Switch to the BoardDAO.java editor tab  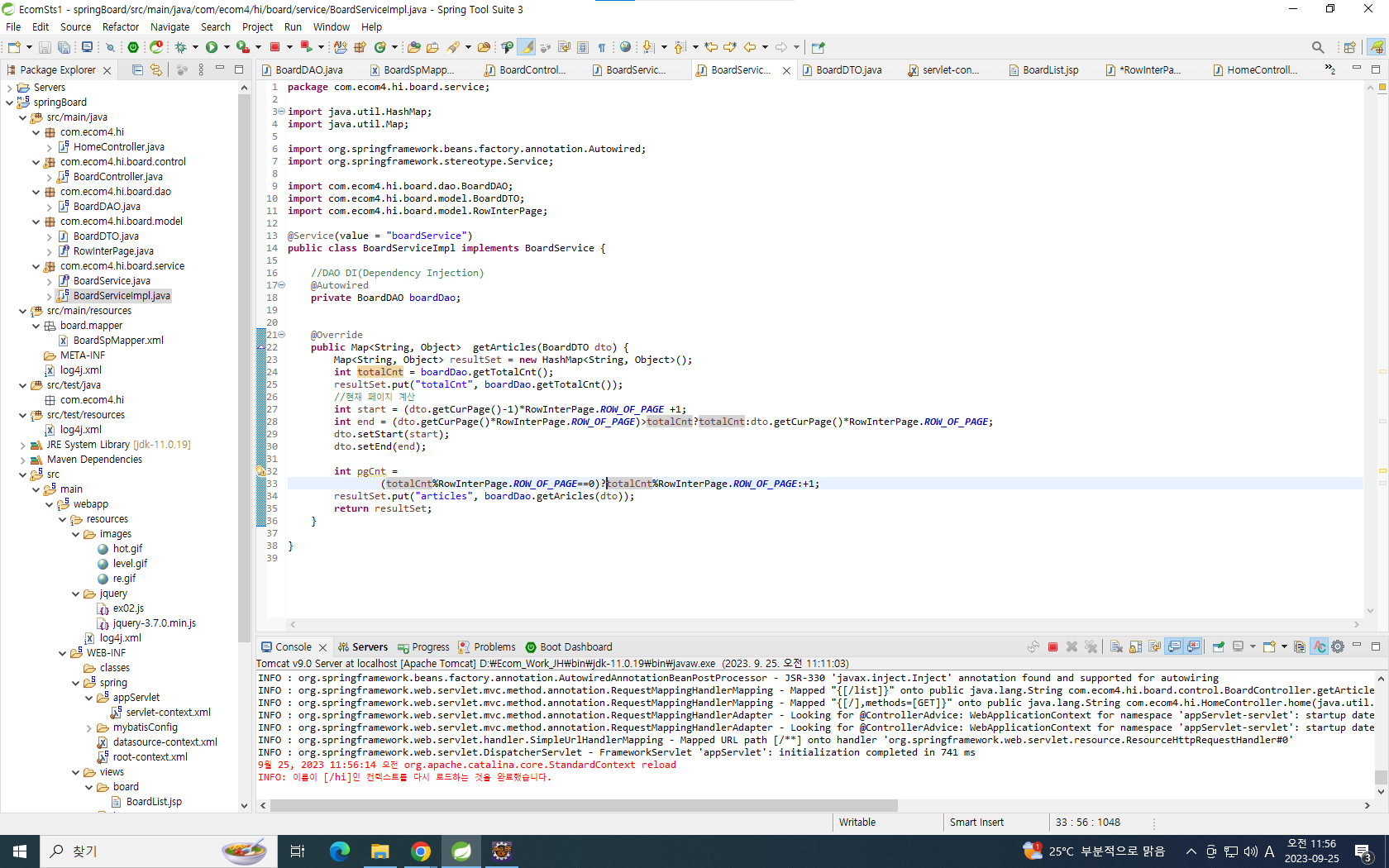tap(308, 70)
